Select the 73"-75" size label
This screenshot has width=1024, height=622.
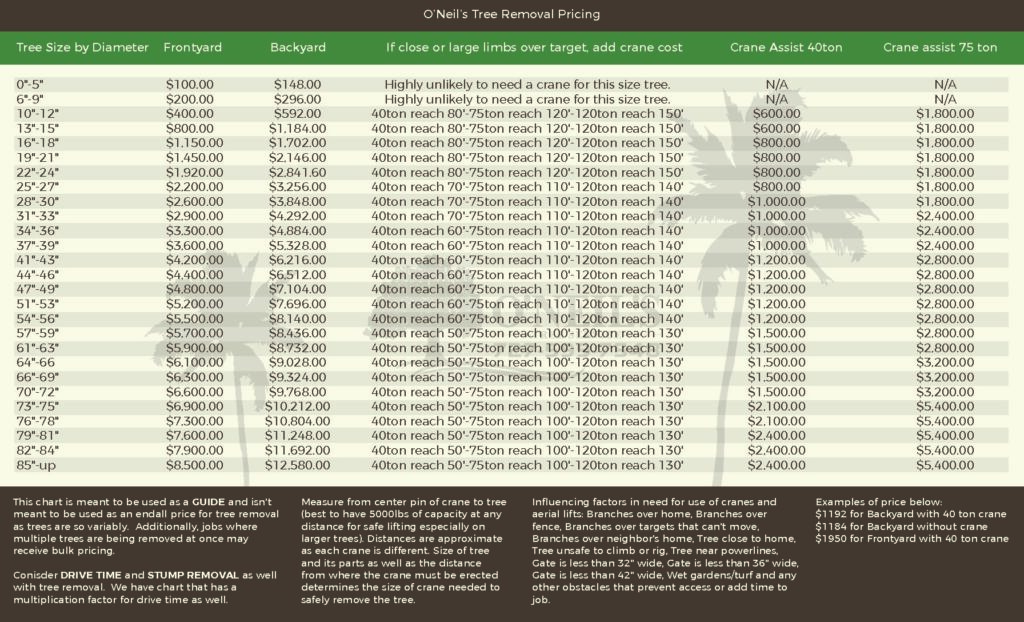(37, 406)
